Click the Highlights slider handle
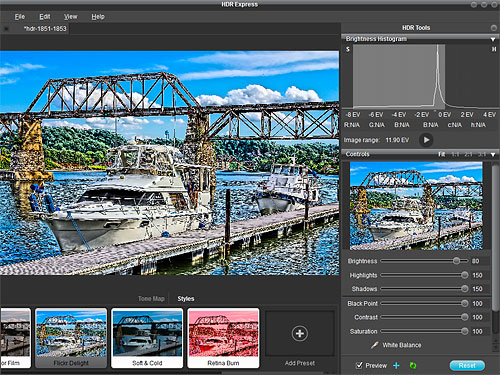 tap(465, 275)
